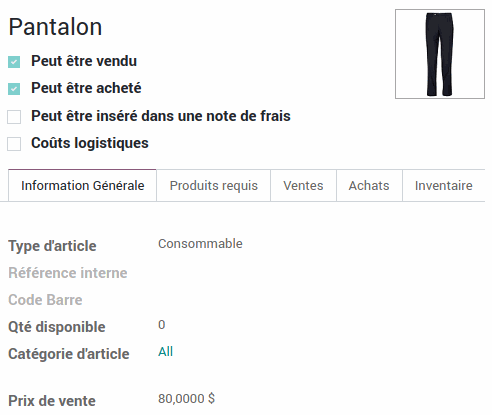Screen dimensions: 492x415
Task: Go to the Achats tab
Action: click(x=369, y=186)
